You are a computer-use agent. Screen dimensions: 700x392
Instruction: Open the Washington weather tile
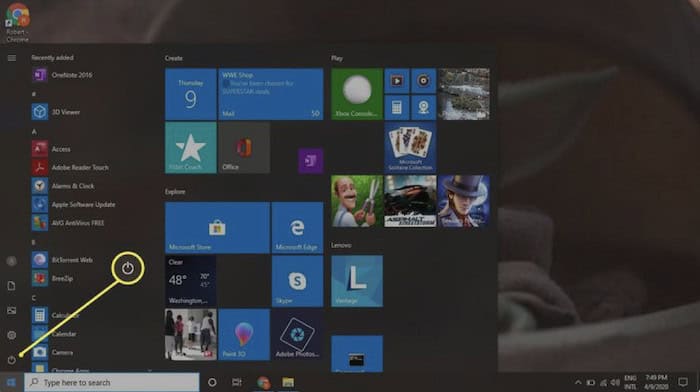191,281
